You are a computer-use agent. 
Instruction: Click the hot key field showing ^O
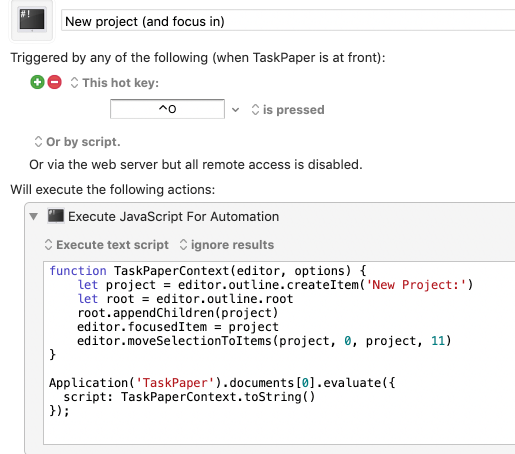167,109
